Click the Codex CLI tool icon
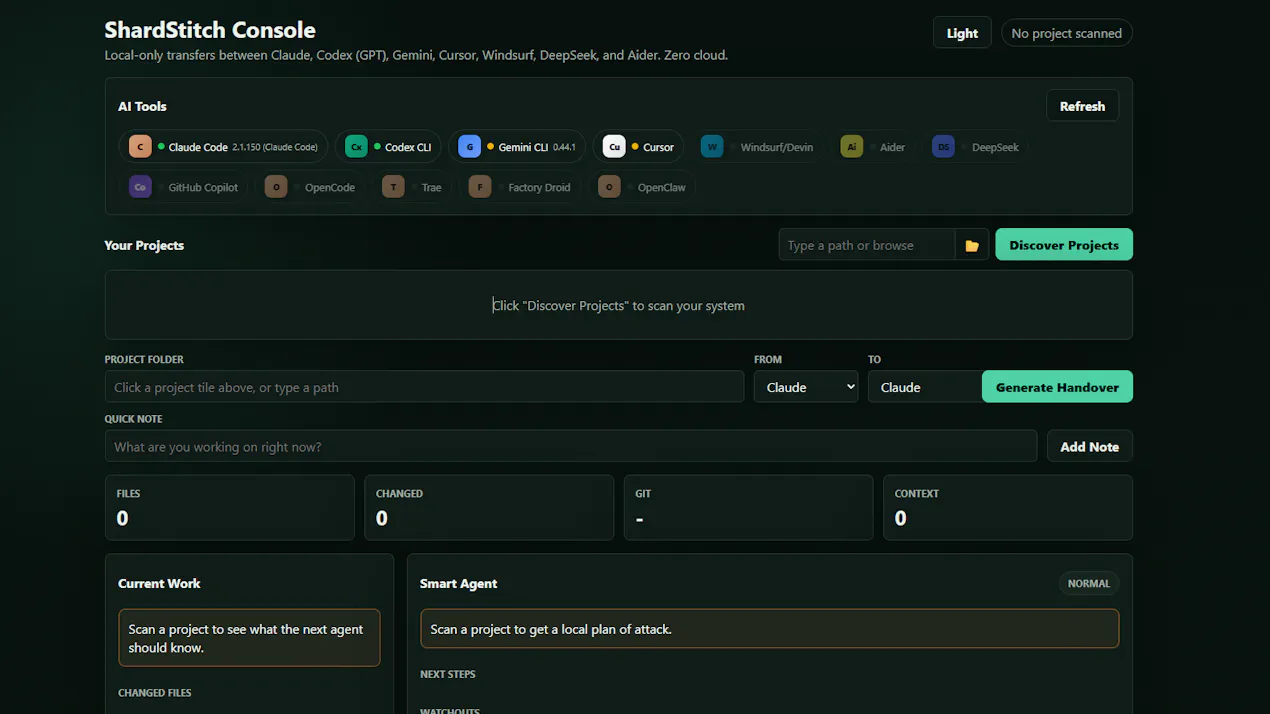 point(356,147)
